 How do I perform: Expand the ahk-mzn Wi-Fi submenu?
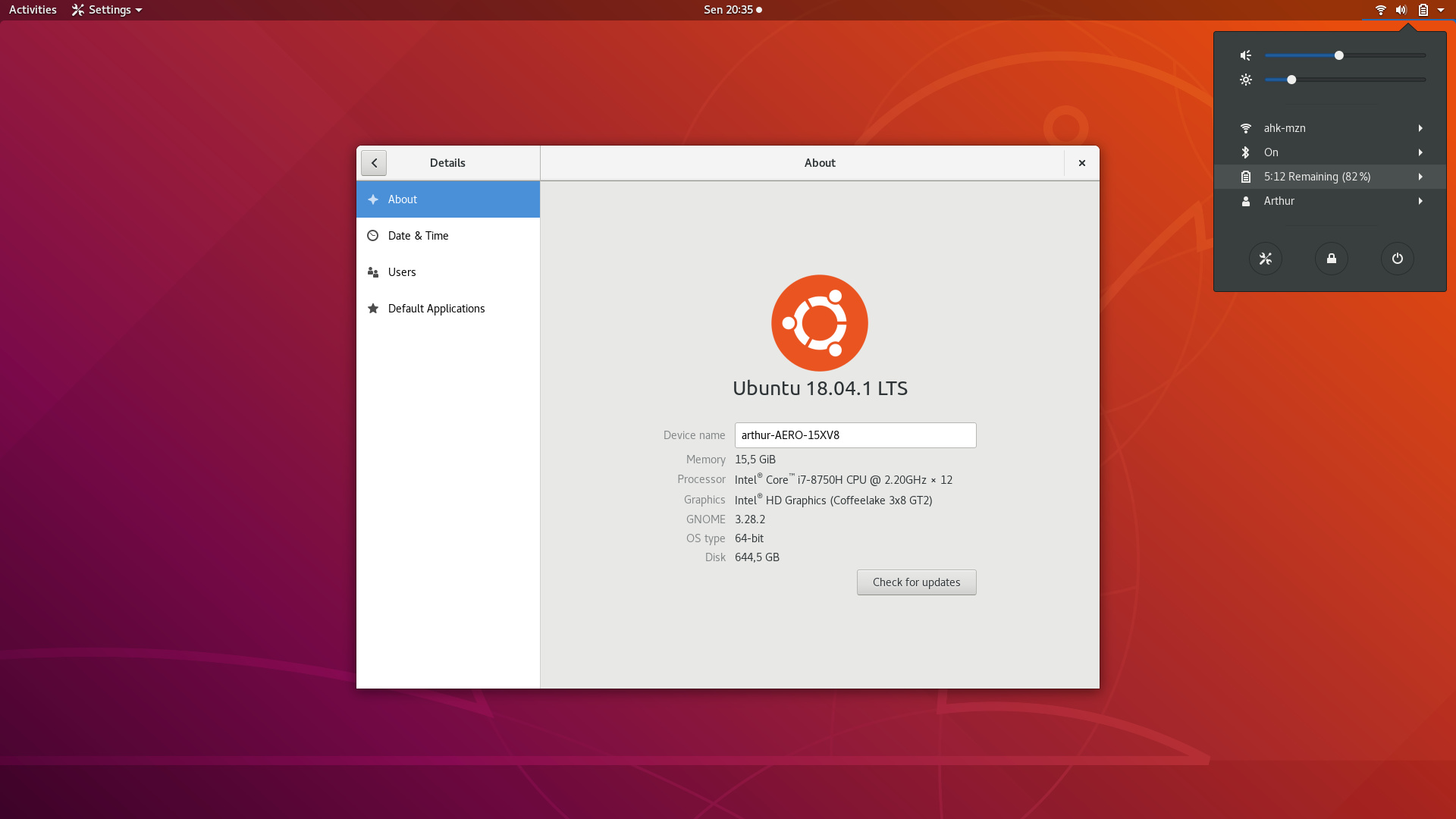click(x=1330, y=128)
